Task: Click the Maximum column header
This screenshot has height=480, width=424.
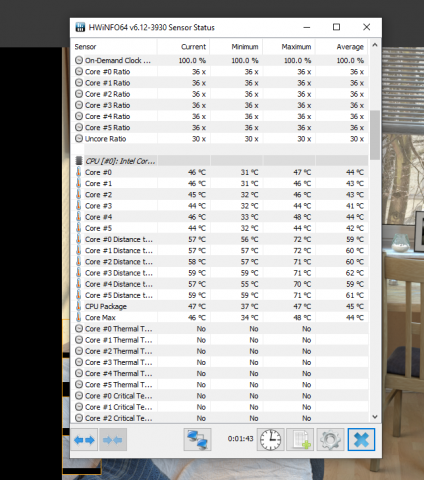Action: (x=289, y=47)
